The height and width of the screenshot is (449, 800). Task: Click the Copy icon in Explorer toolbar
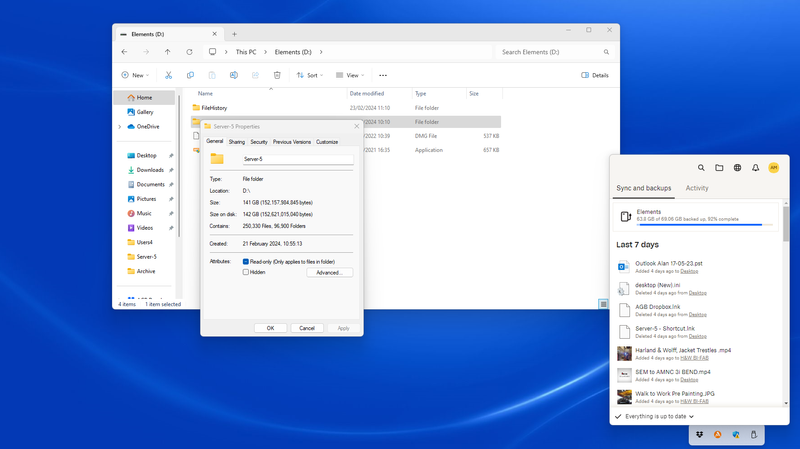pos(190,75)
